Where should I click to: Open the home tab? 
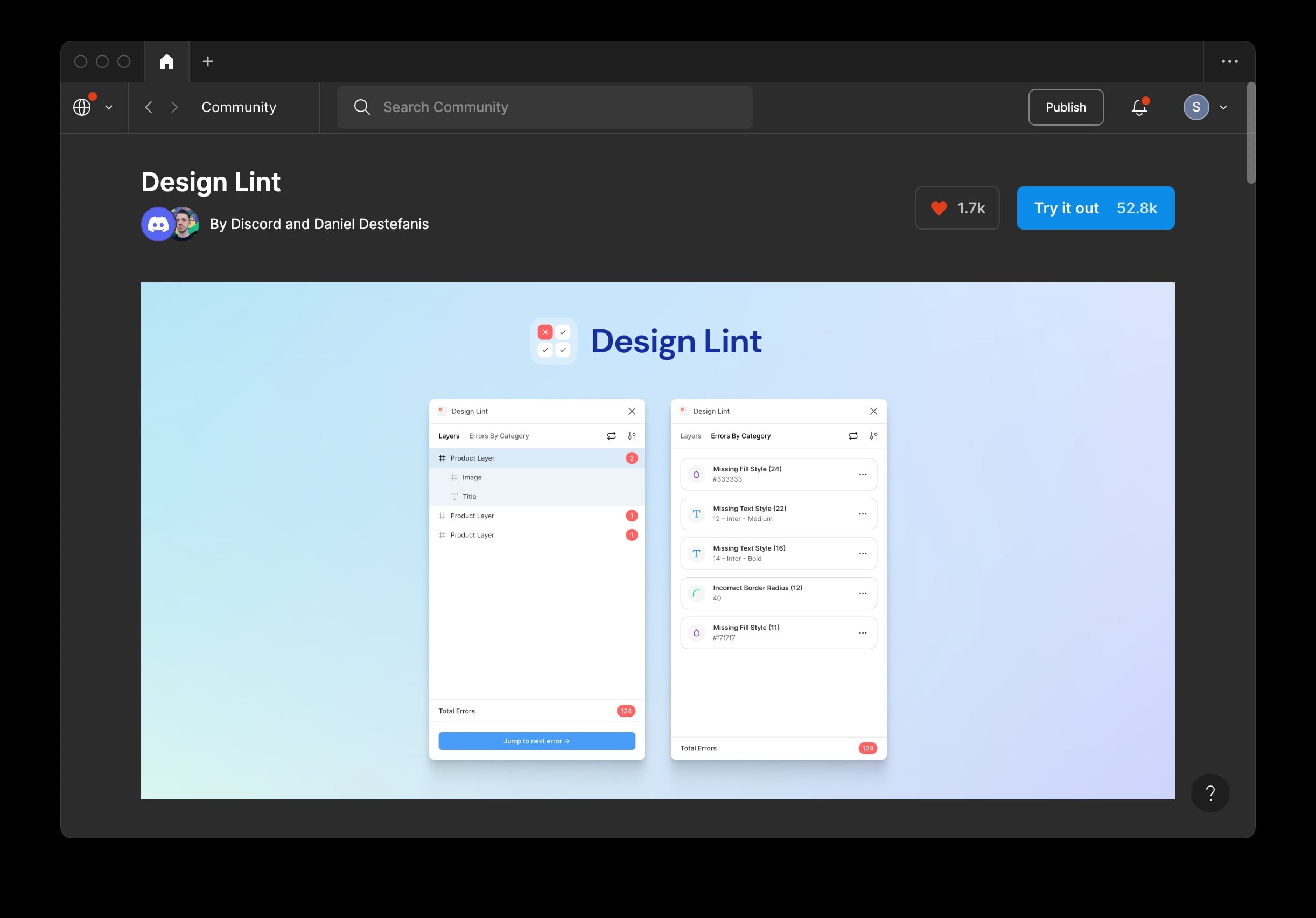pyautogui.click(x=167, y=61)
